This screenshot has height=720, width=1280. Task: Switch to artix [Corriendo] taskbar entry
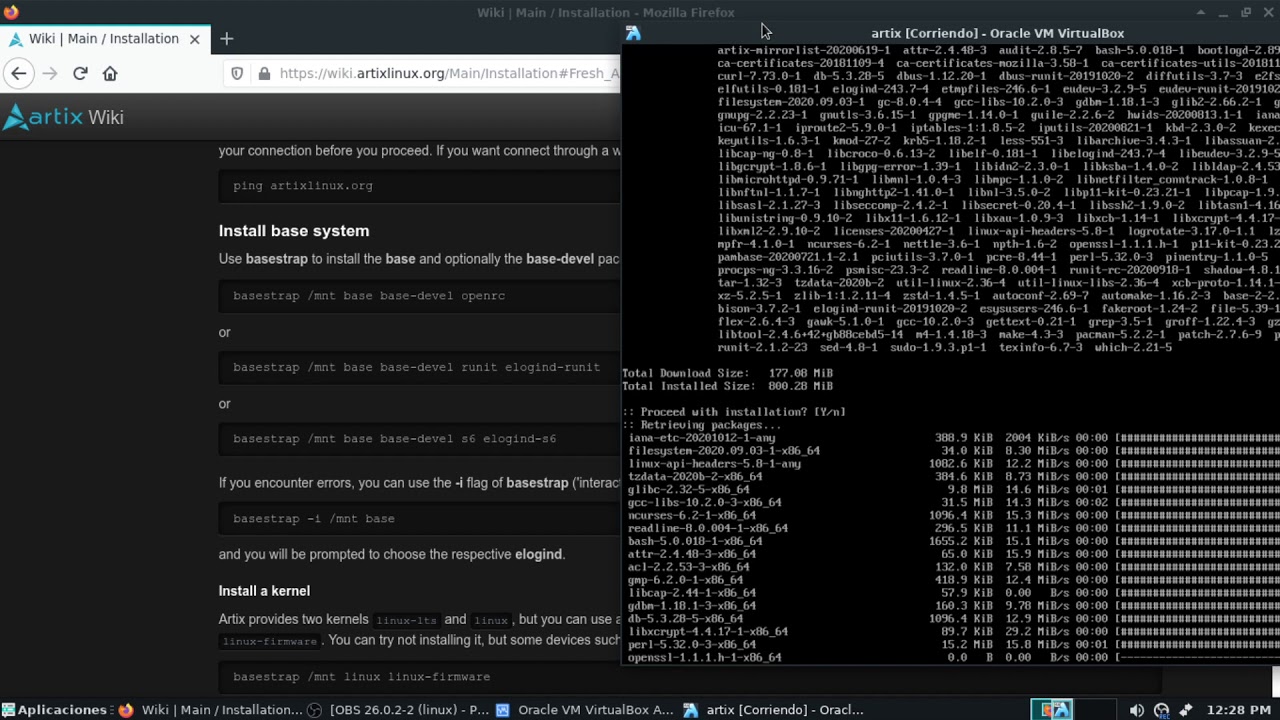773,710
